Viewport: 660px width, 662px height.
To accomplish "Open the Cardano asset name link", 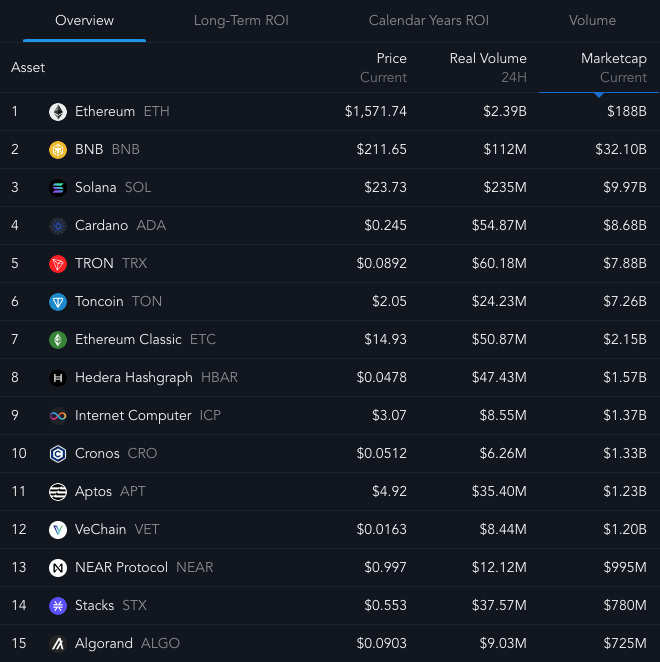I will [101, 225].
